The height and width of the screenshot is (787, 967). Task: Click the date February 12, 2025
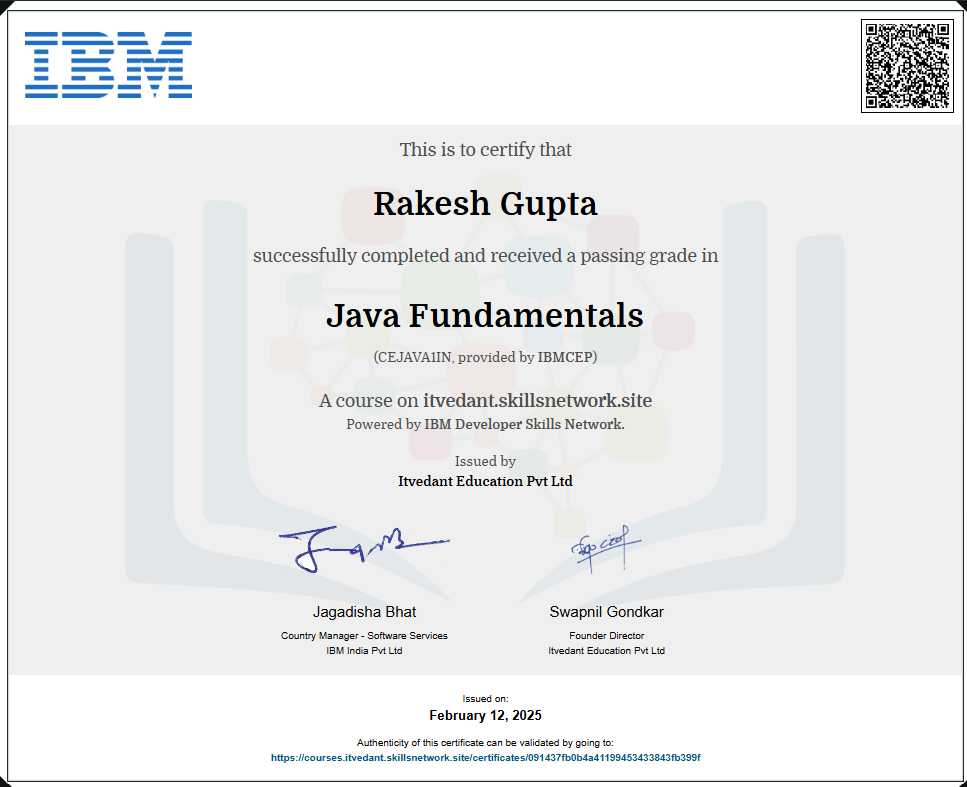pos(485,715)
